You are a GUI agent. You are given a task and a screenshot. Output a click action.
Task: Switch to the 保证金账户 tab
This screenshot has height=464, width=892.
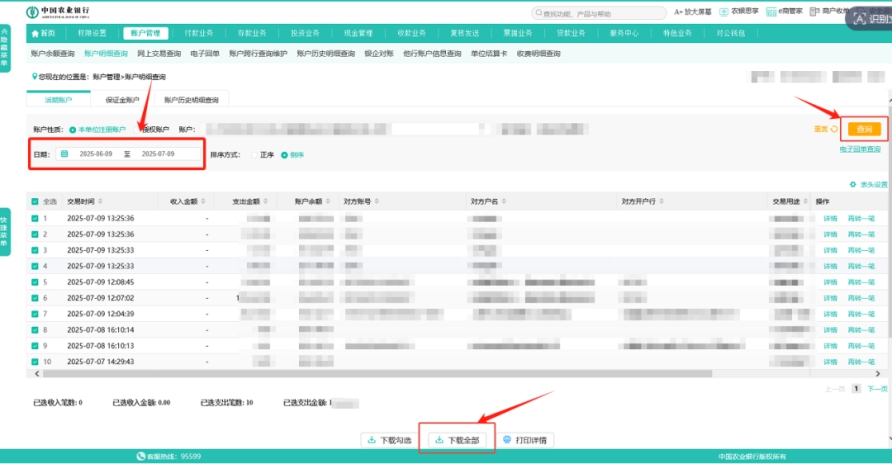click(122, 100)
